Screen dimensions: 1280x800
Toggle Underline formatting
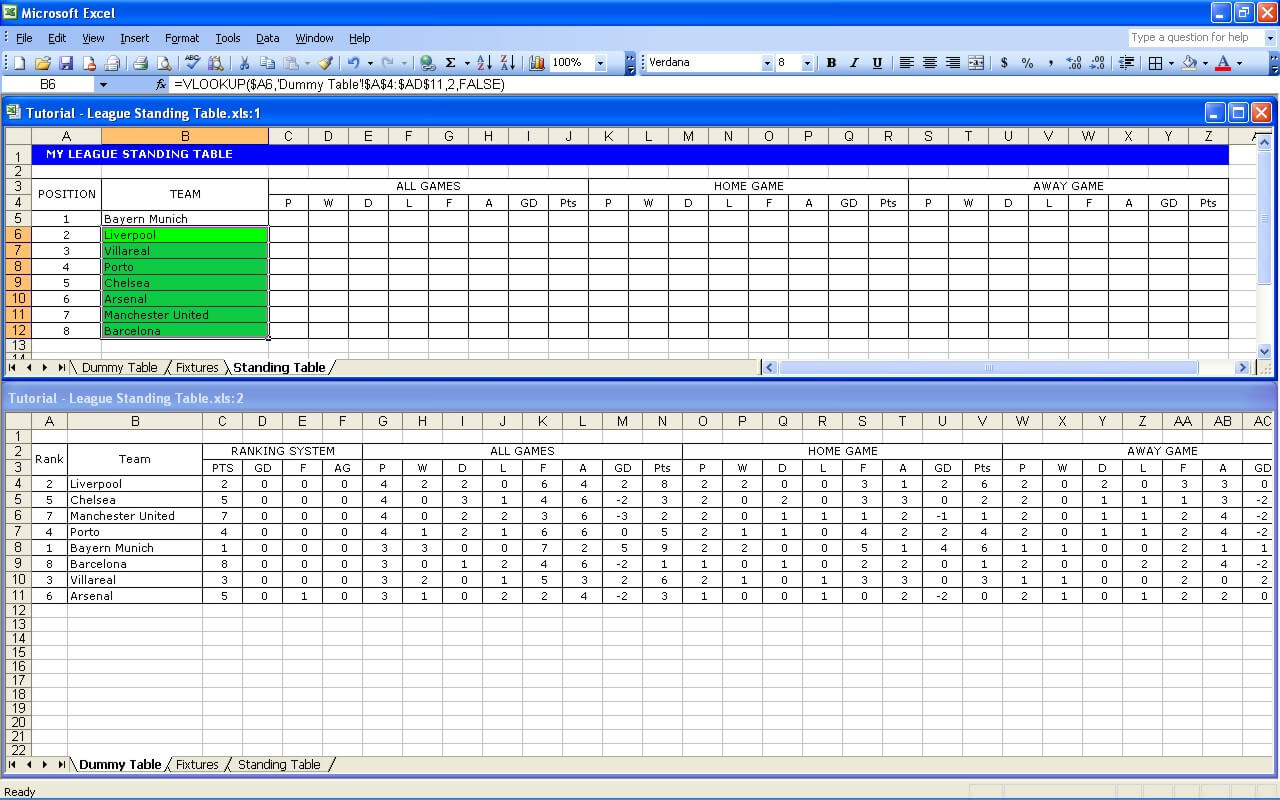877,63
